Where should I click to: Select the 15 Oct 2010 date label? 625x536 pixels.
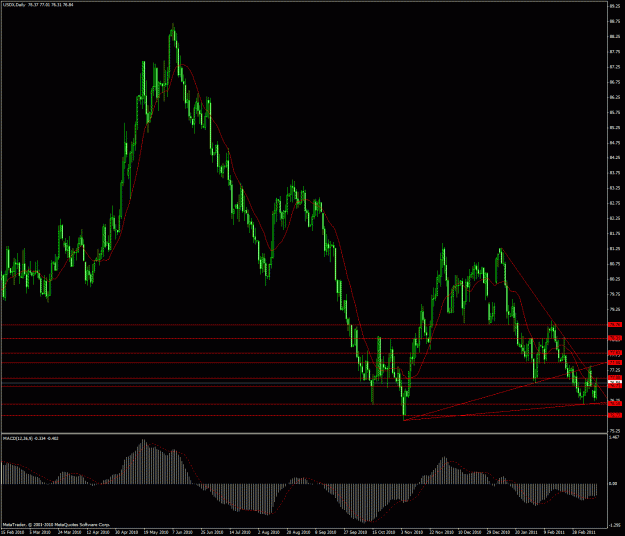[383, 532]
